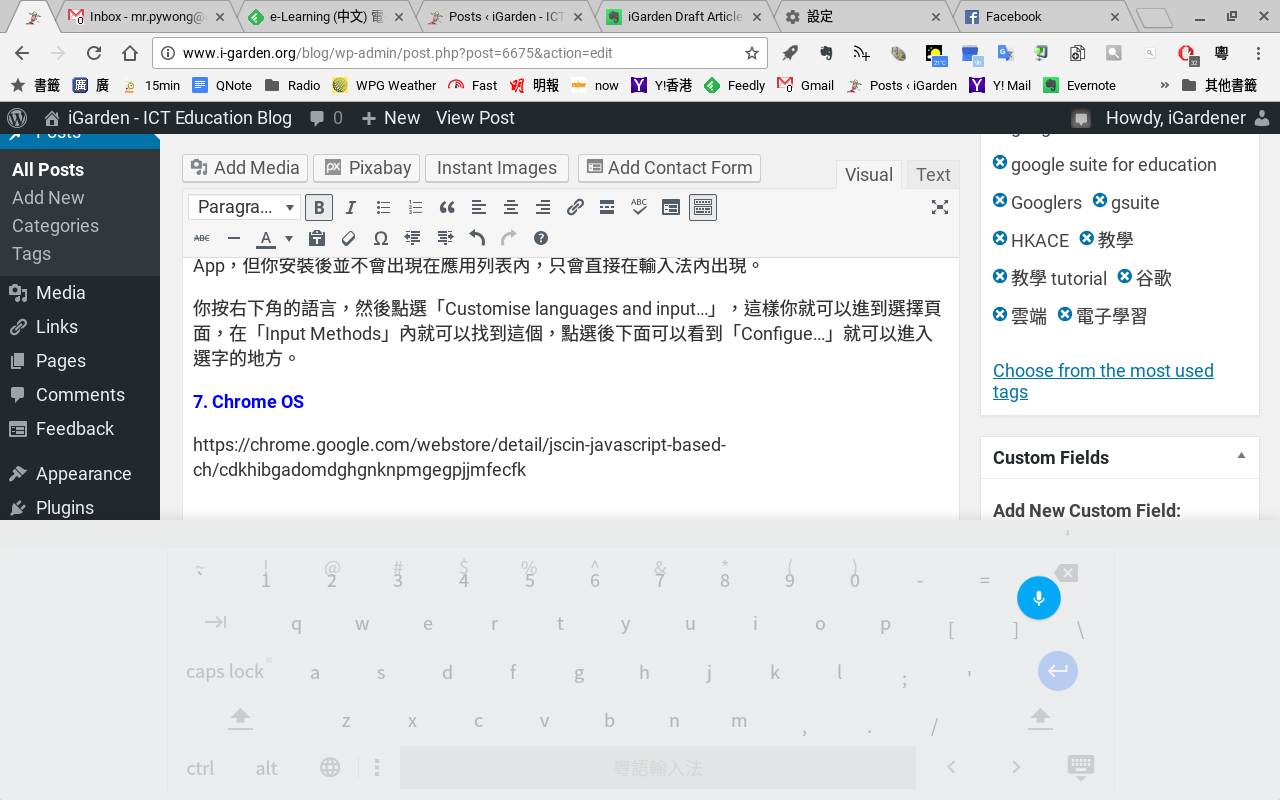
Task: Click the undo arrow in editor toolbar
Action: click(477, 238)
